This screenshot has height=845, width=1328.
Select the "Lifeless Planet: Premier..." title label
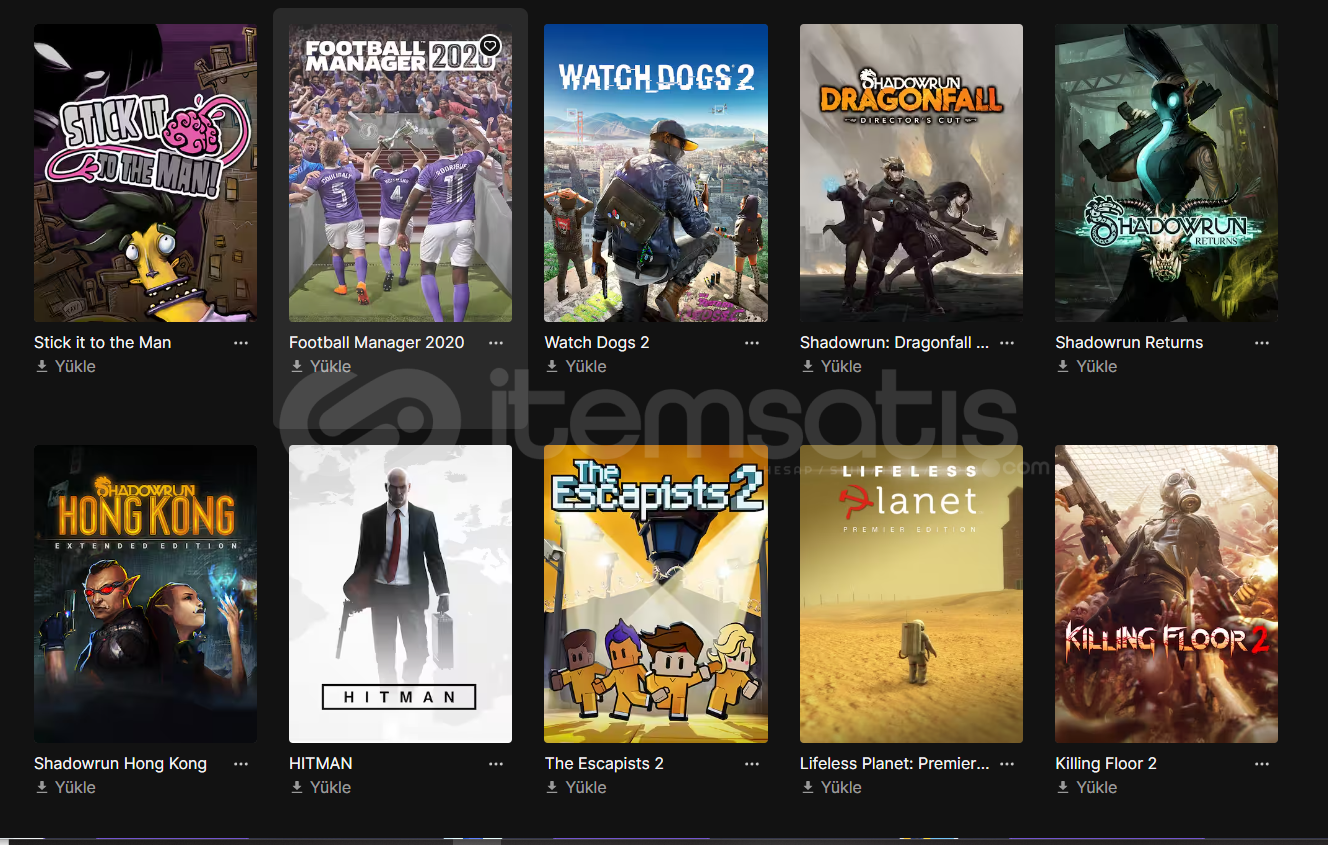tap(894, 763)
